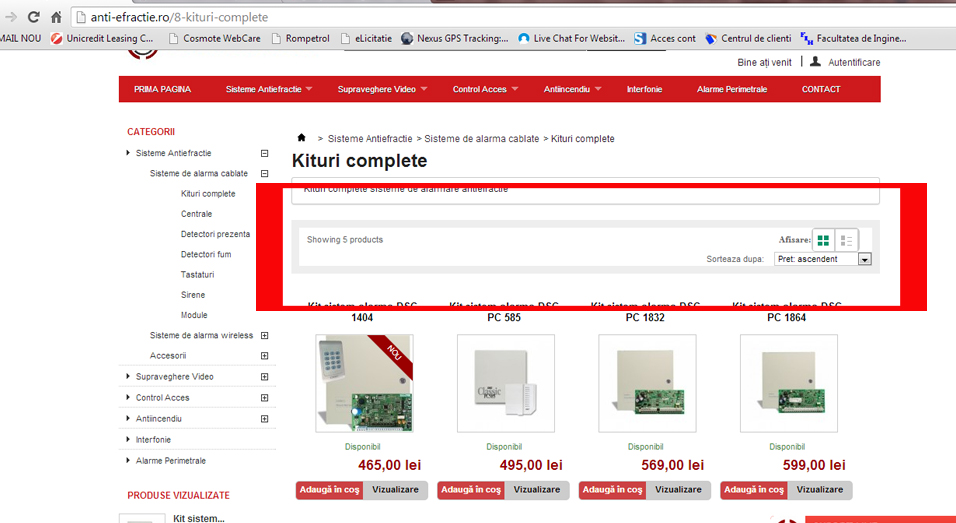The height and width of the screenshot is (523, 956).
Task: Click Vizualizare for the 569,00 lei kit
Action: click(678, 490)
